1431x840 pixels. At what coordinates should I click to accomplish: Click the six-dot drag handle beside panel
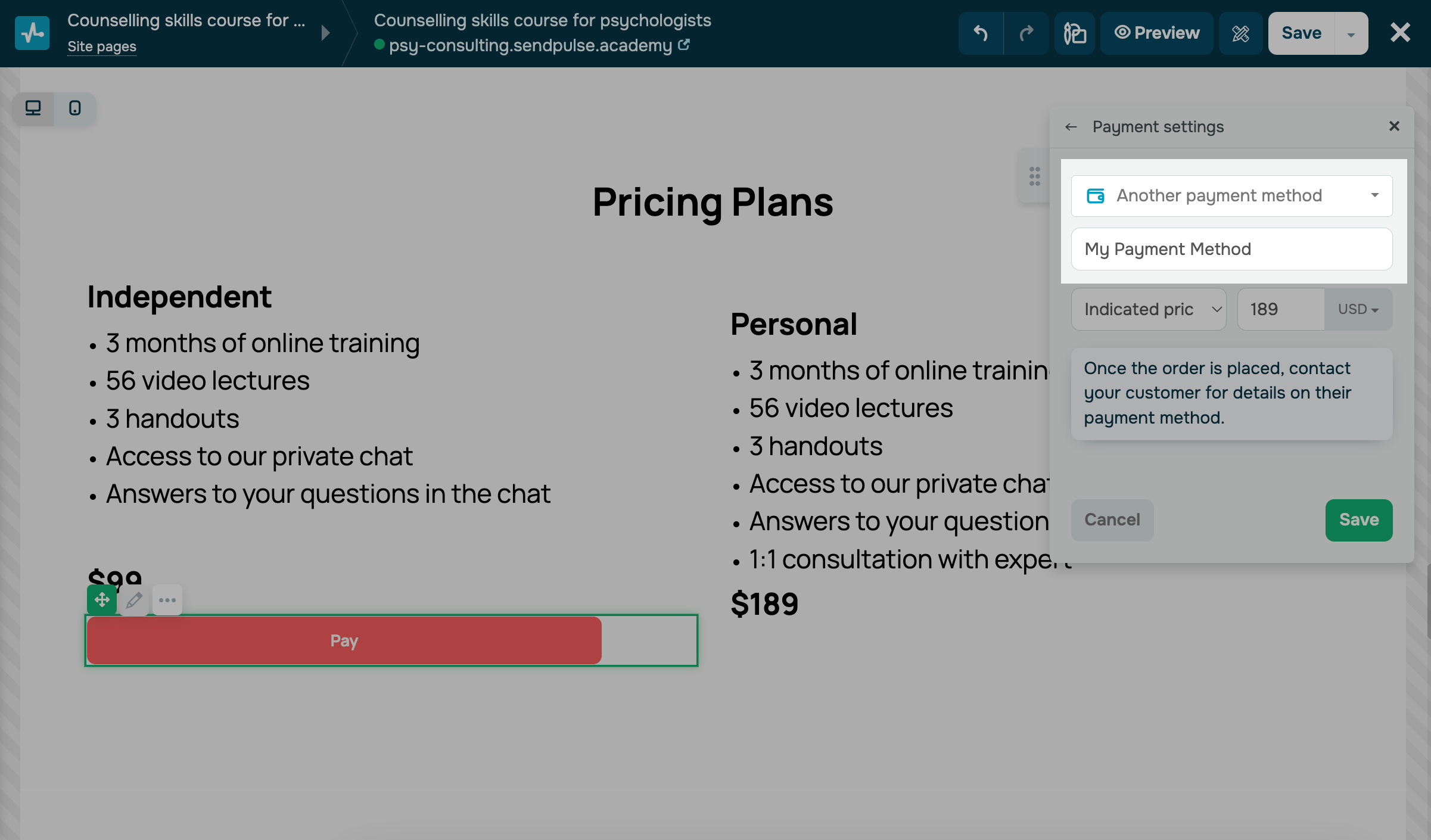tap(1035, 176)
